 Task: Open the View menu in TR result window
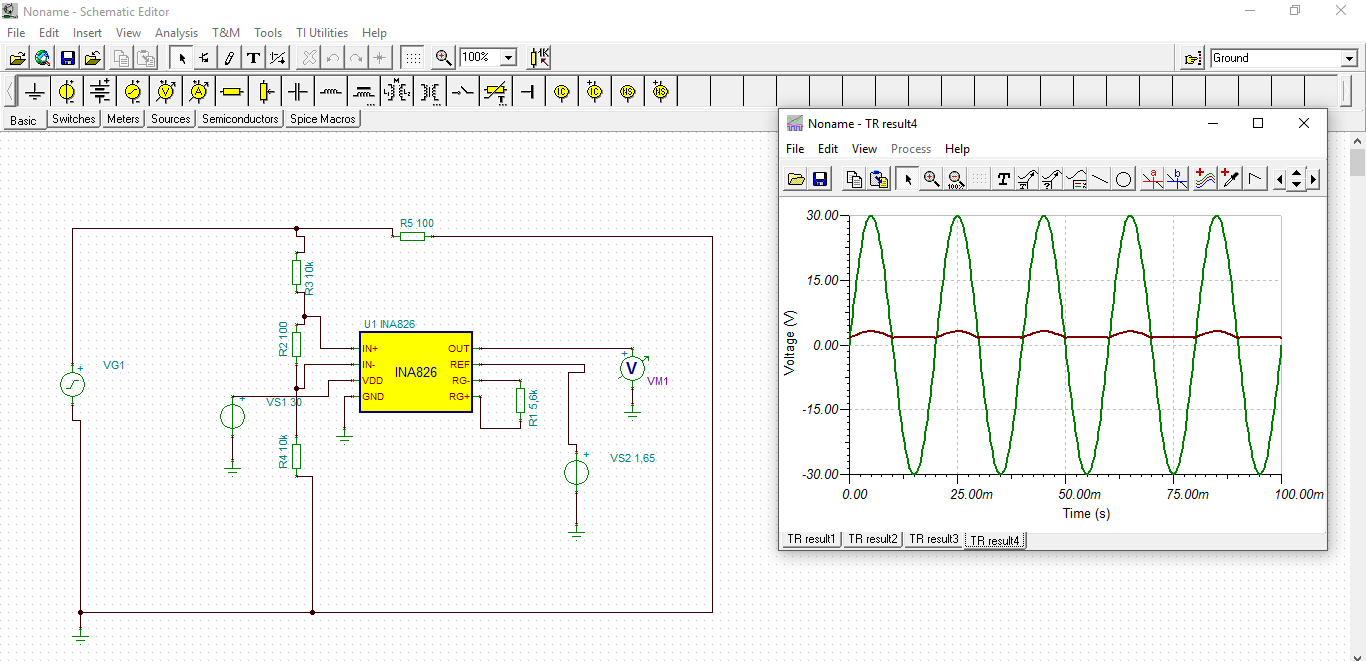tap(864, 149)
